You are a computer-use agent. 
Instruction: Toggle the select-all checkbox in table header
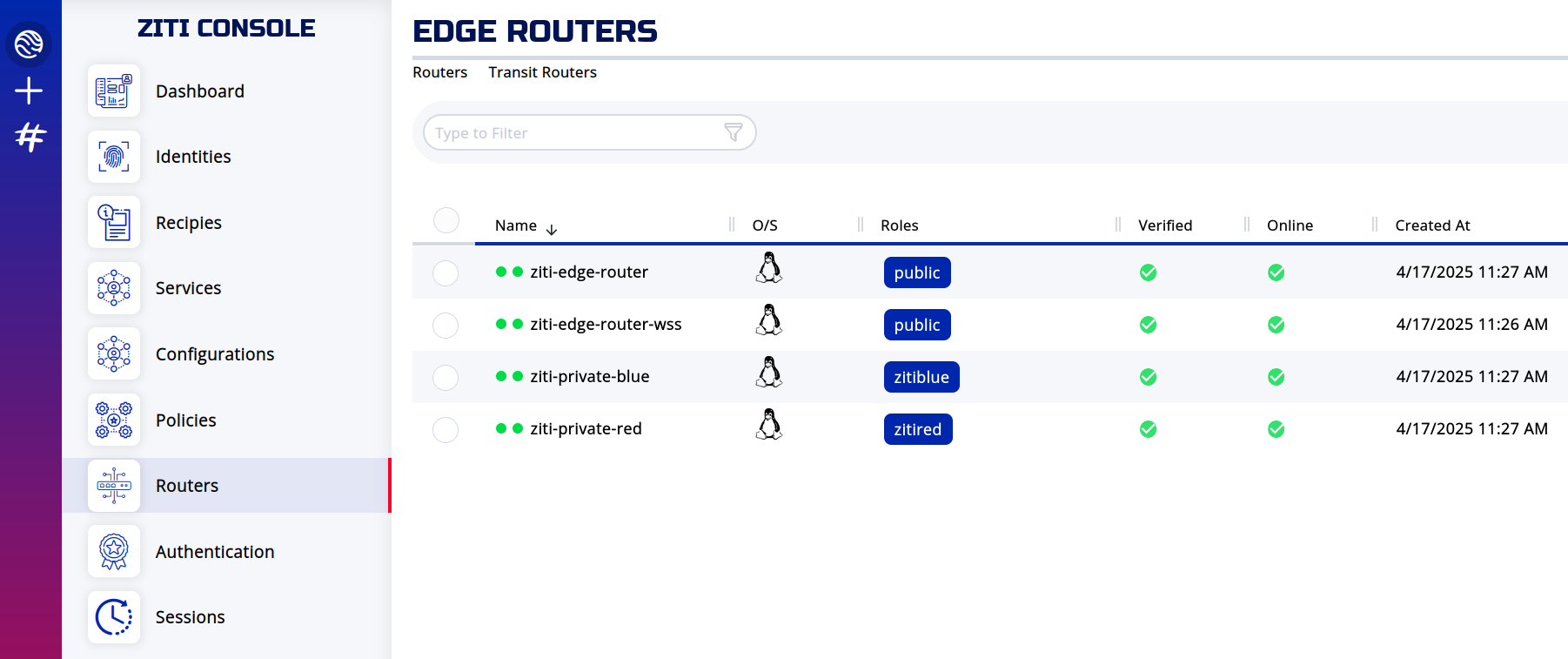[446, 220]
